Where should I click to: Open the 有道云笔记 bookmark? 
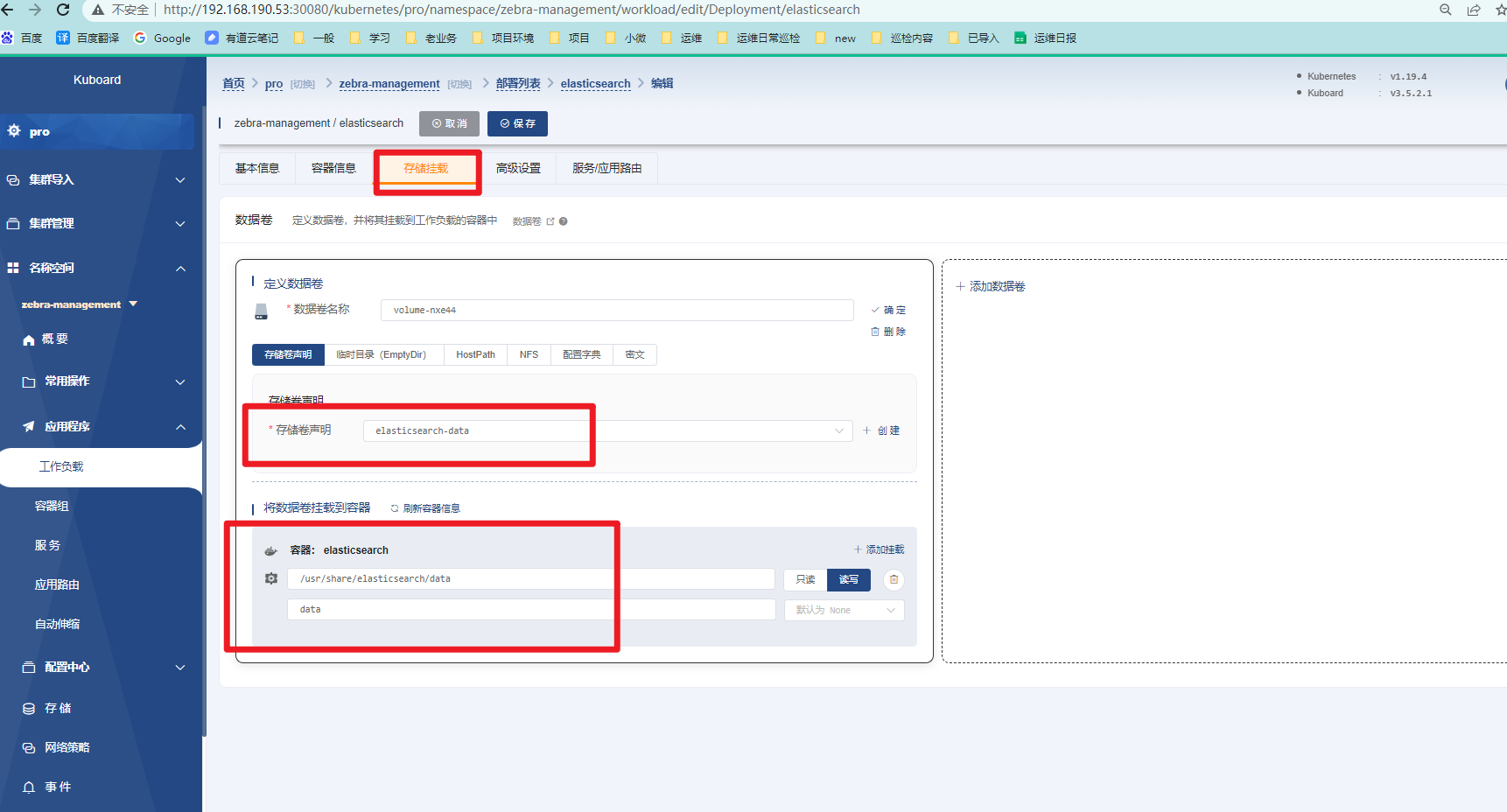(x=242, y=38)
